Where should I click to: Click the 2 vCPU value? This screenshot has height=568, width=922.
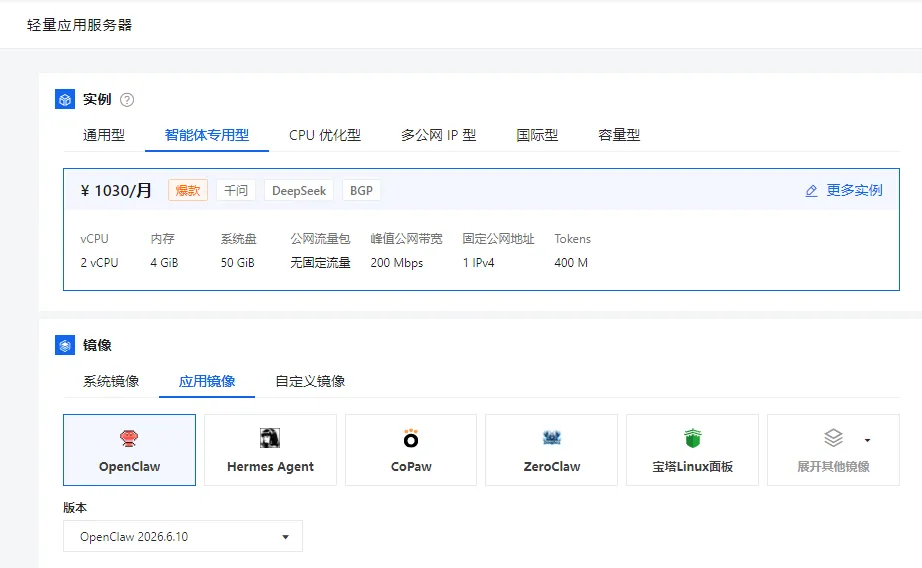(99, 263)
